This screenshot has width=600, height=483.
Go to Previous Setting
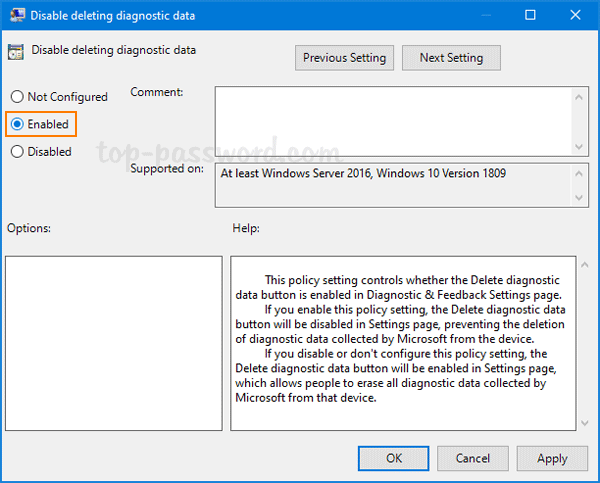tap(345, 58)
